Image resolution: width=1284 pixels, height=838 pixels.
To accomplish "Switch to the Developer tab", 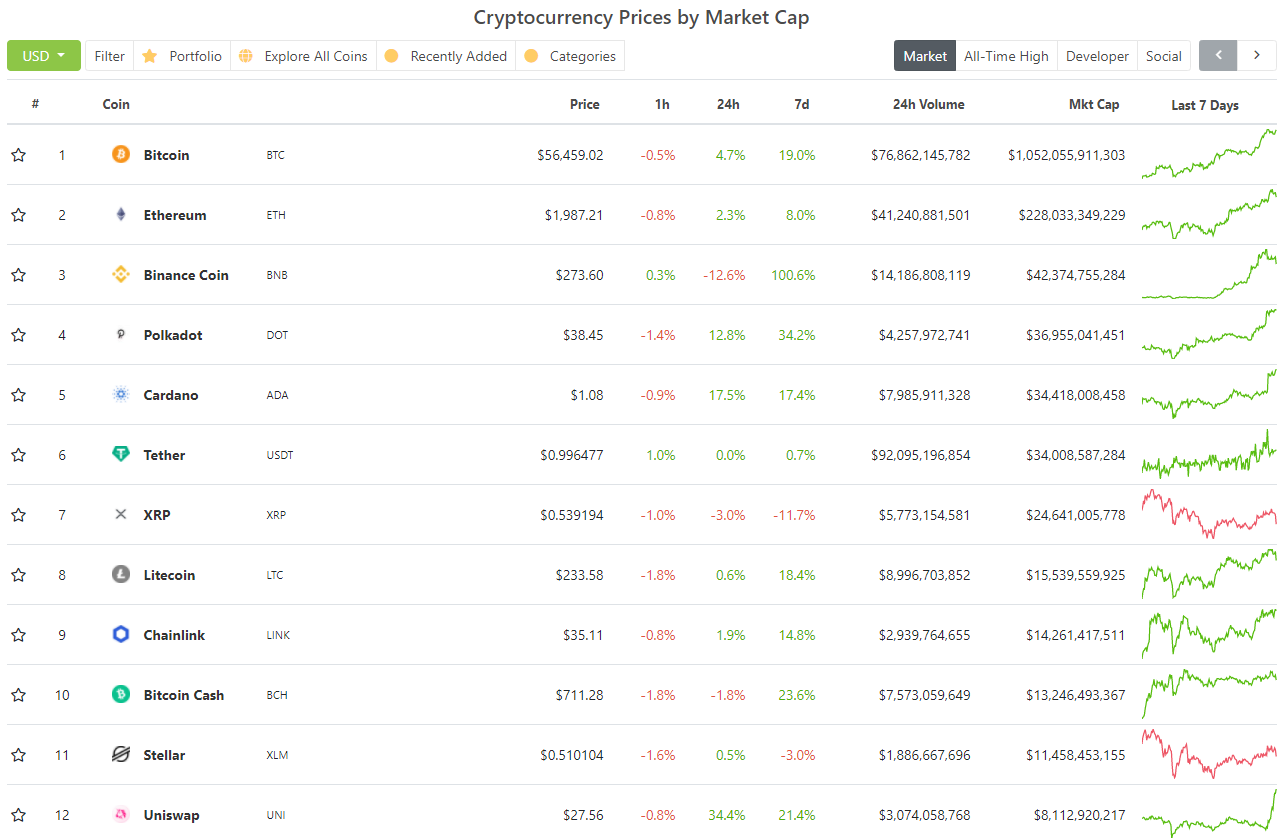I will (1097, 56).
